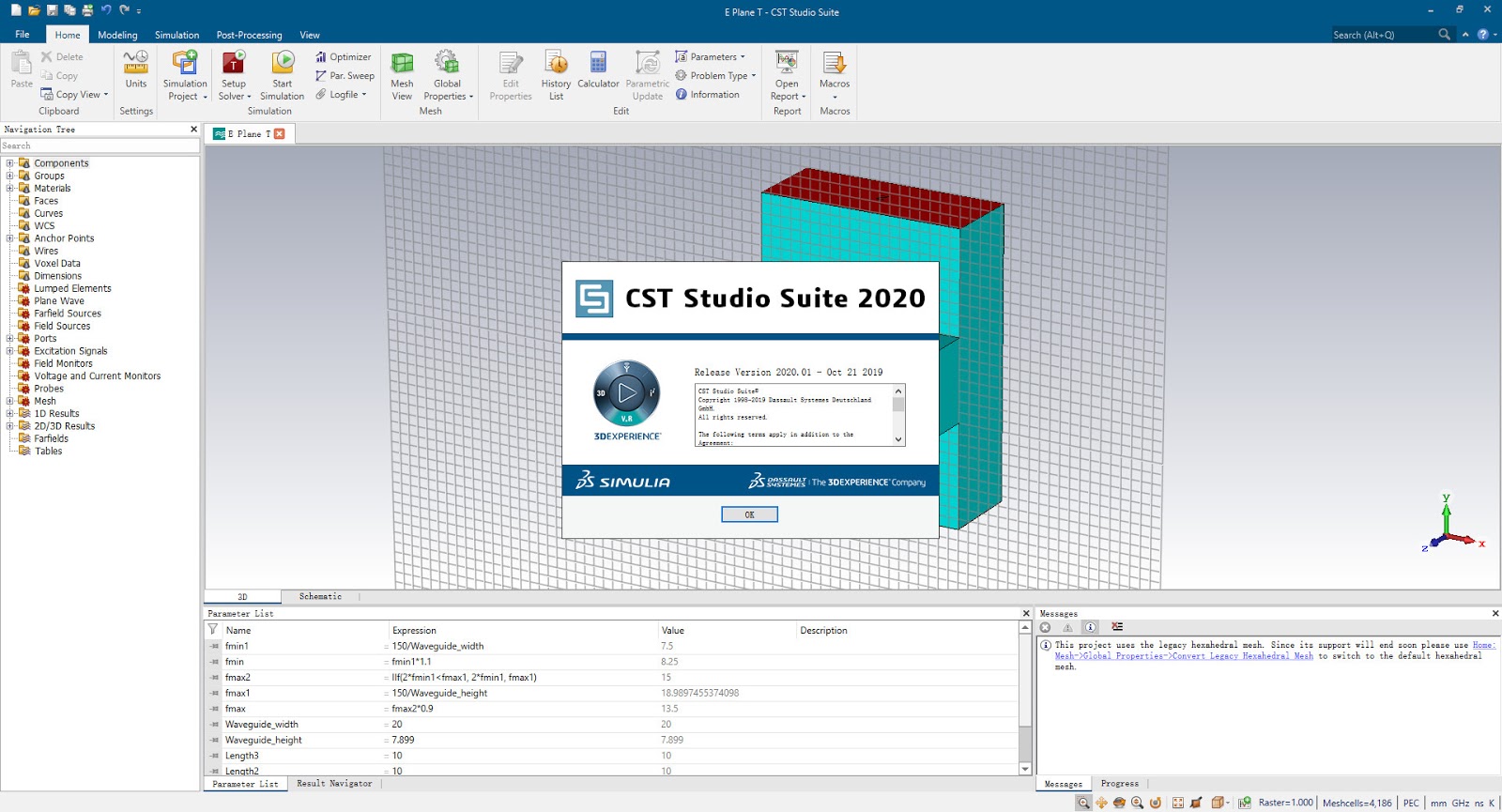
Task: Play the 3DEXPERIENCE compass button
Action: pyautogui.click(x=627, y=392)
